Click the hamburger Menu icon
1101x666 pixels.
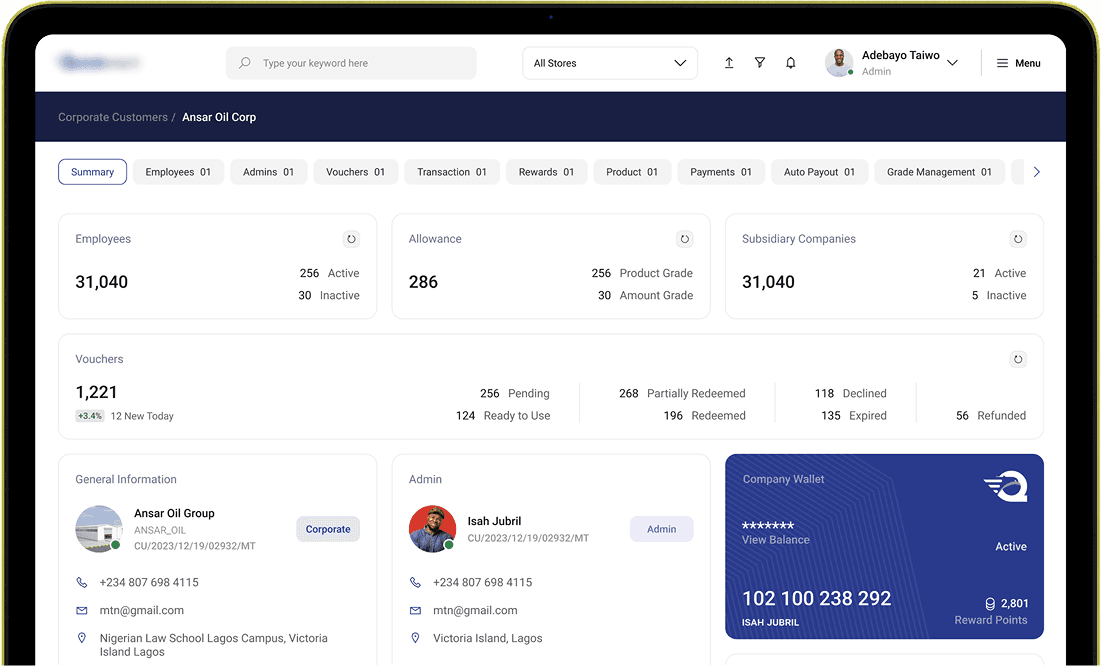(x=1002, y=63)
